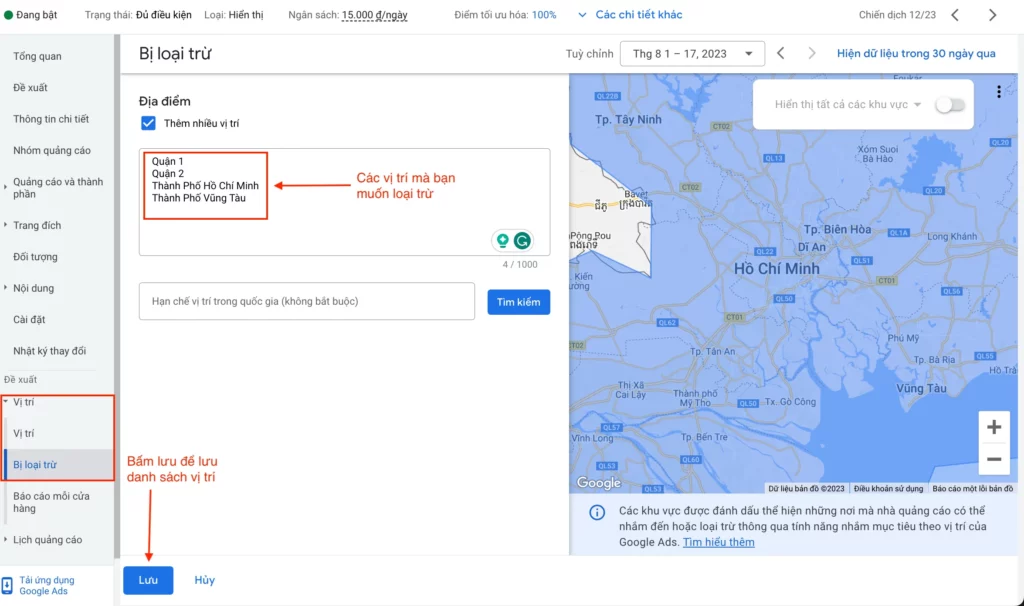Open 'Hiển thị tất cả các khu vực' dropdown
This screenshot has width=1024, height=606.
[848, 104]
